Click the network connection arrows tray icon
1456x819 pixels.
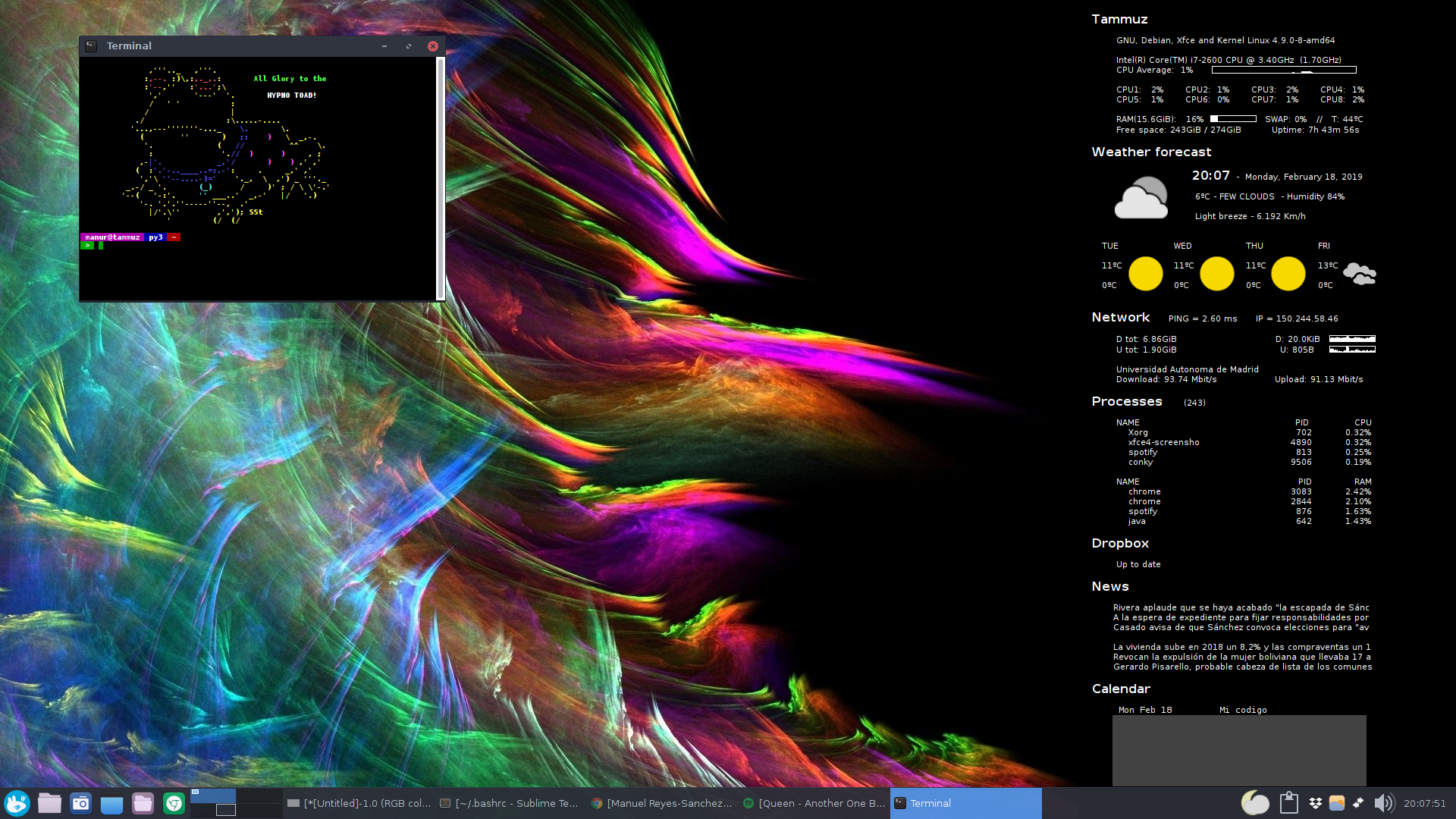pos(1358,803)
